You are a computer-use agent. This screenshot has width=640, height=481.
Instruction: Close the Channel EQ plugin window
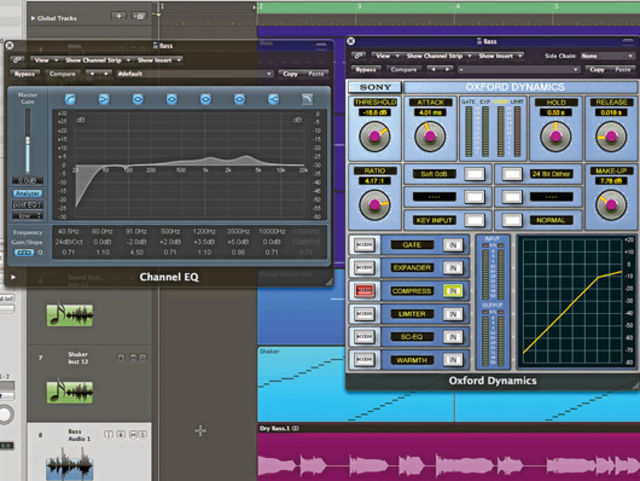pyautogui.click(x=9, y=45)
